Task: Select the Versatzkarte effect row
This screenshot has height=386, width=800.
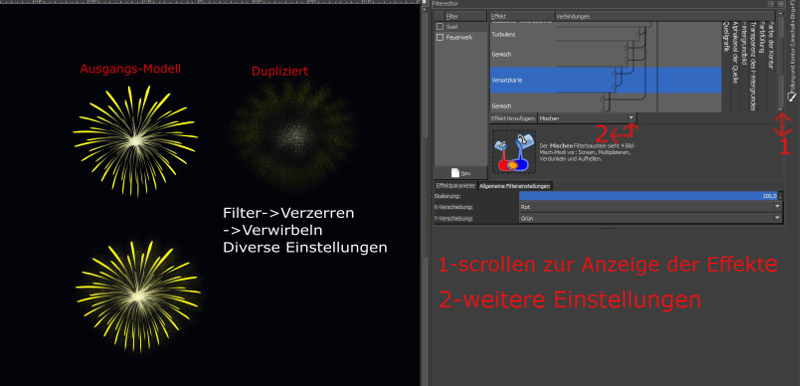Action: point(606,80)
